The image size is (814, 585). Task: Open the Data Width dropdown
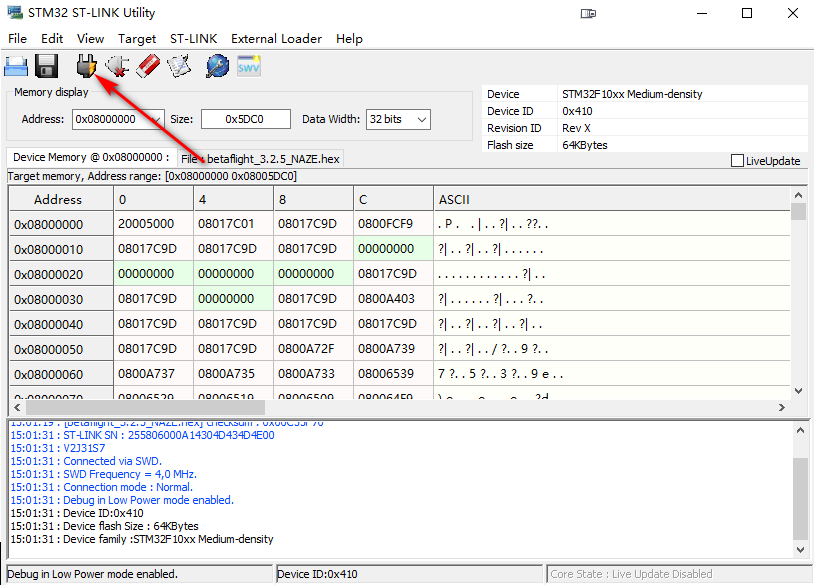tap(421, 119)
